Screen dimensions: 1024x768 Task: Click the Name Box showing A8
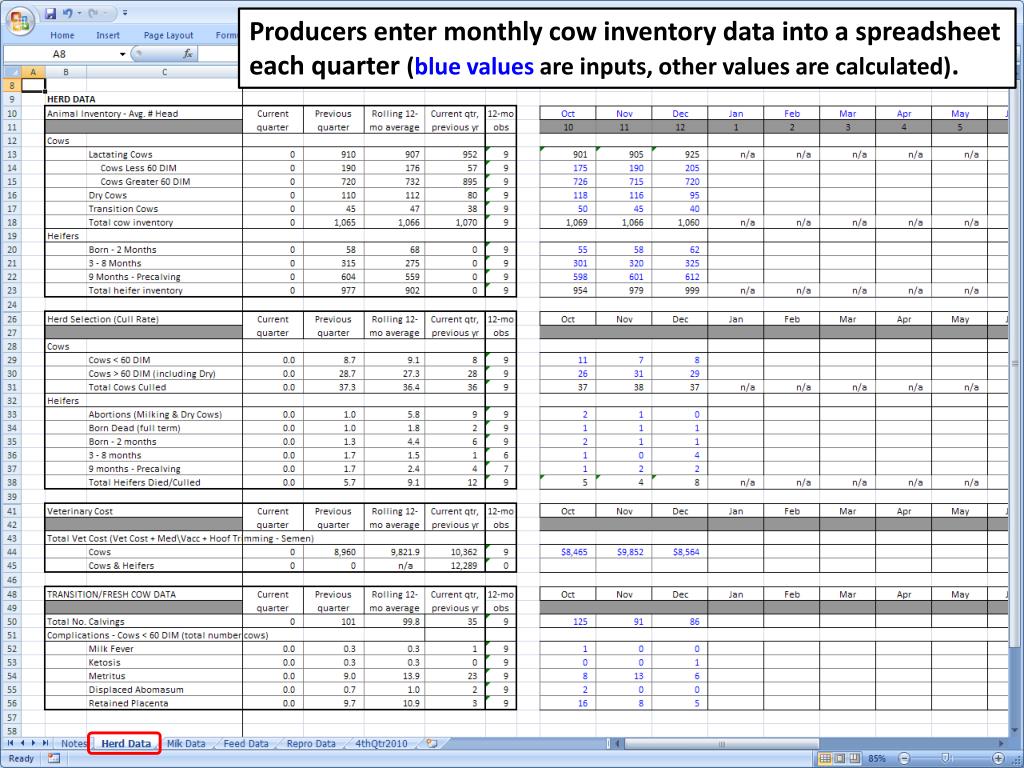click(59, 54)
